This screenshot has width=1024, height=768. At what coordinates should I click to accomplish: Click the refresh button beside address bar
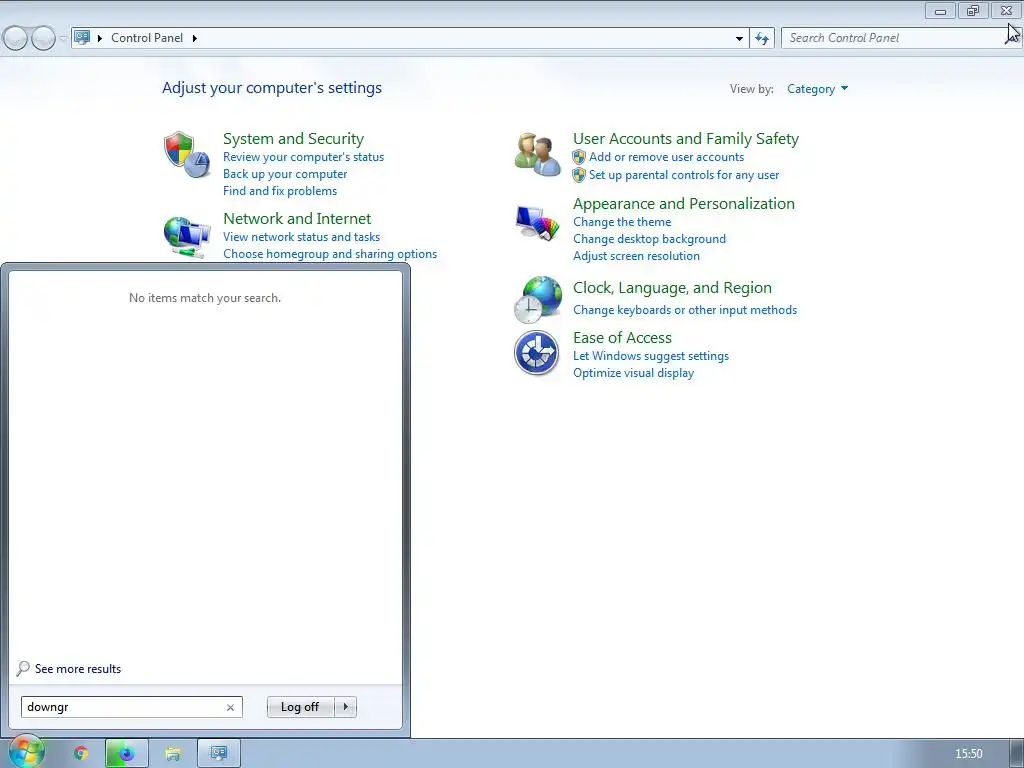[762, 39]
